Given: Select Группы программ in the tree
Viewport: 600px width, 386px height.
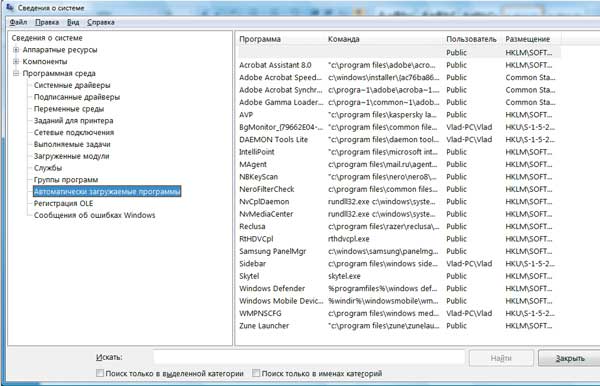Looking at the screenshot, I should [66, 180].
